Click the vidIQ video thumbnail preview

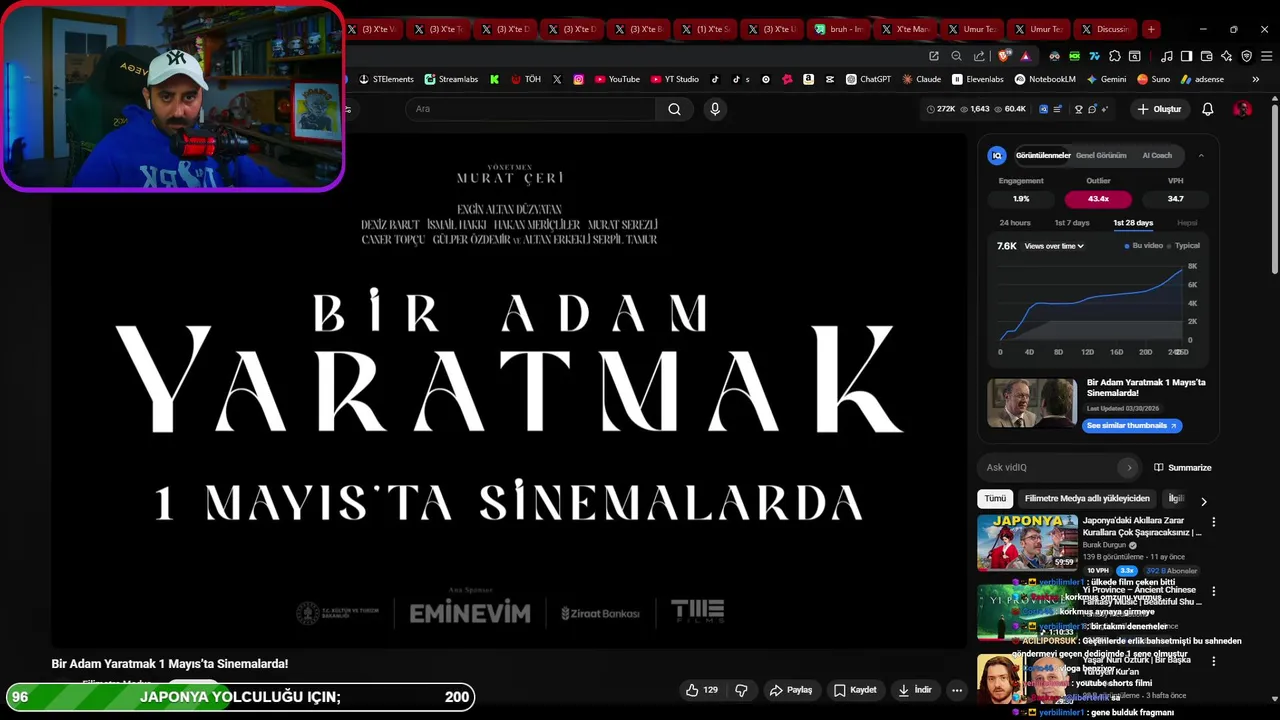[1032, 403]
